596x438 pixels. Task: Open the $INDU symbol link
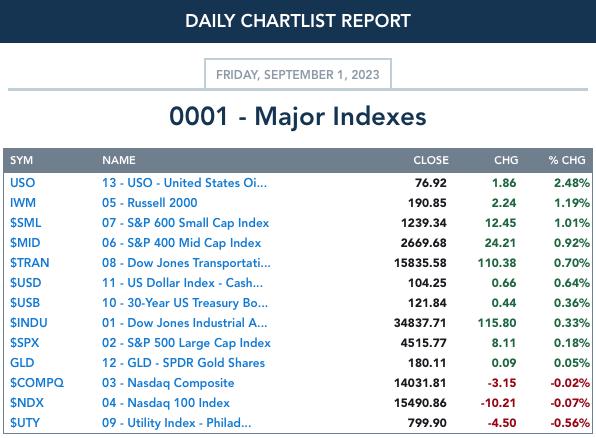[29, 323]
